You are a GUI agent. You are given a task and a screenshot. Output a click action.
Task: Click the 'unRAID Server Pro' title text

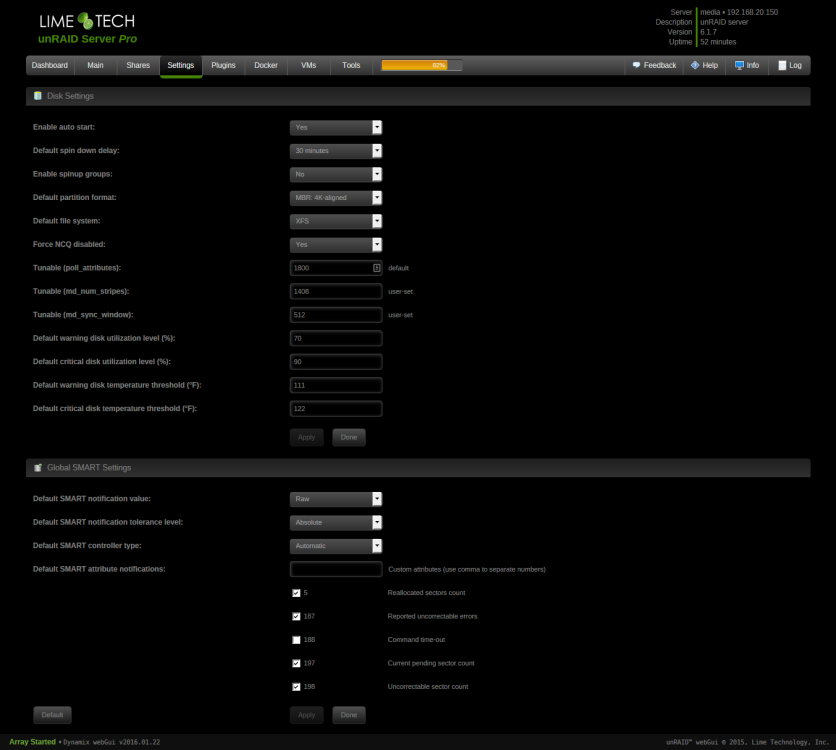click(87, 39)
